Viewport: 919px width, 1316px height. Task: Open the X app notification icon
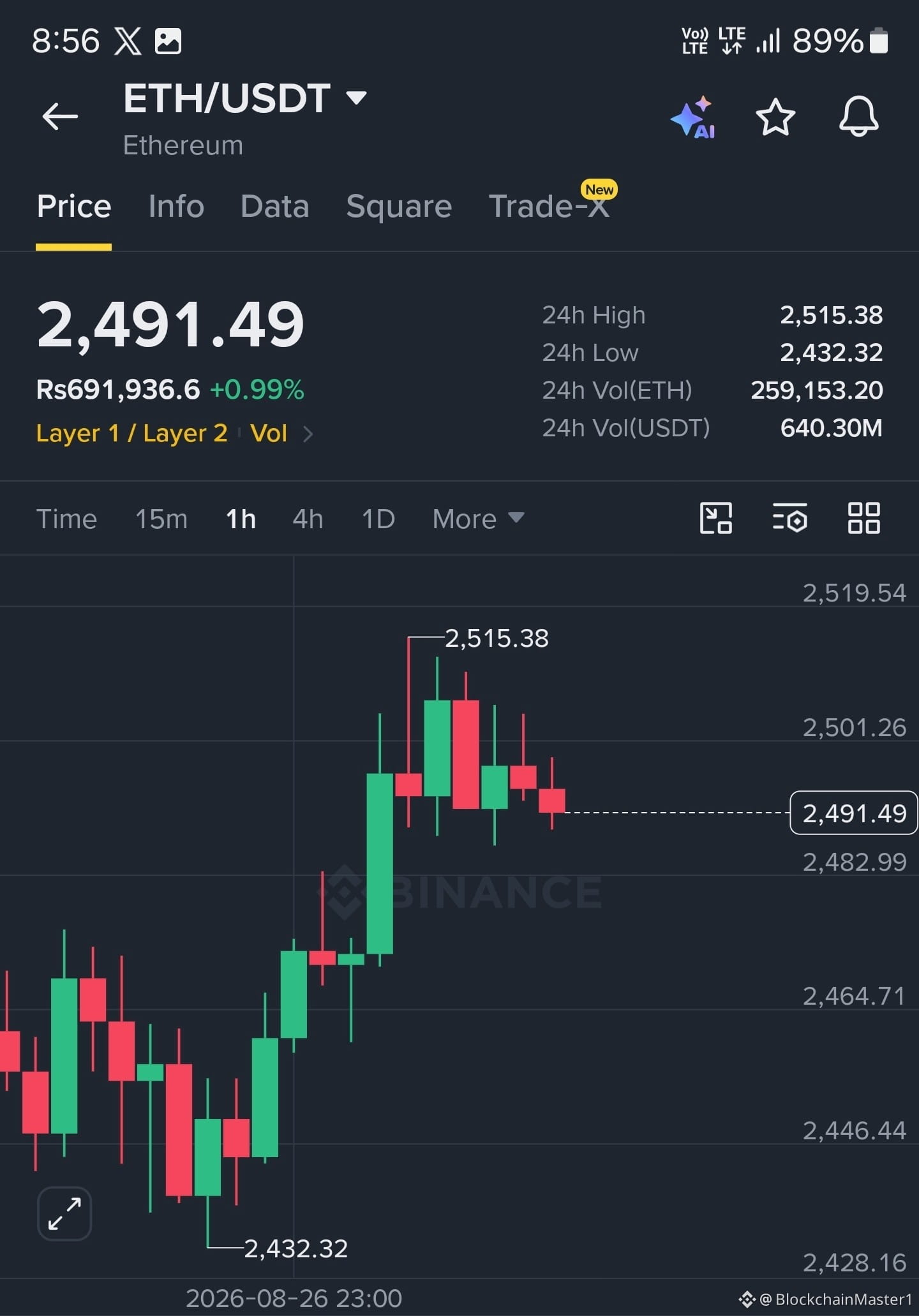[128, 41]
